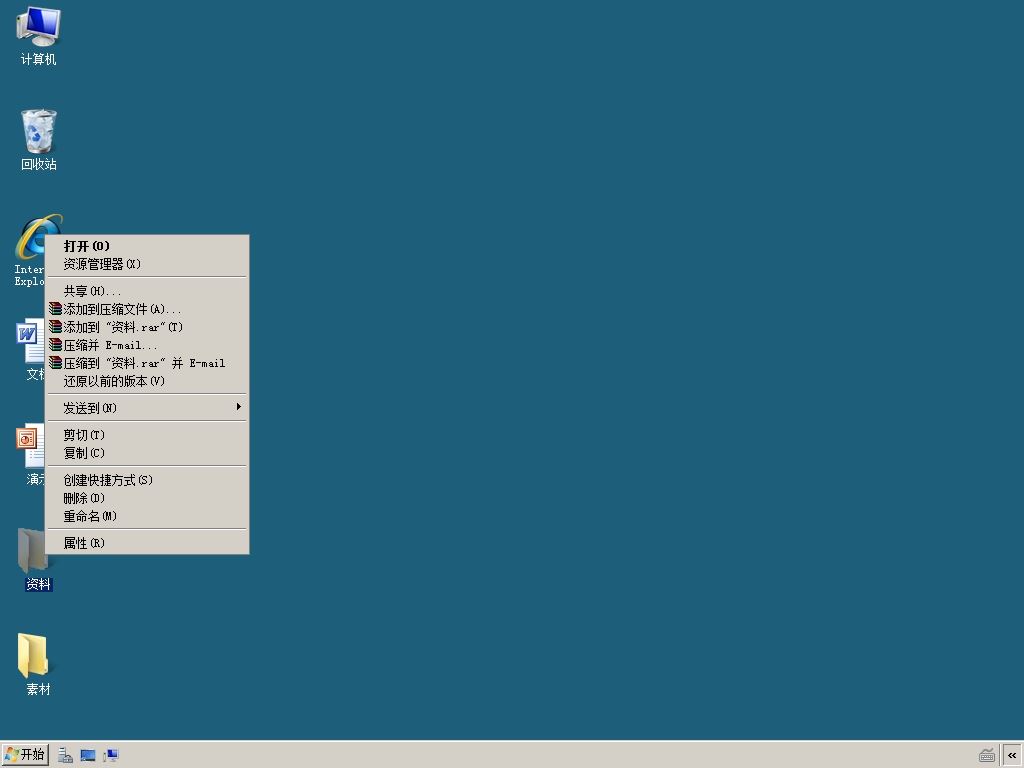Click the third quick launch icon with monitors

pyautogui.click(x=110, y=755)
